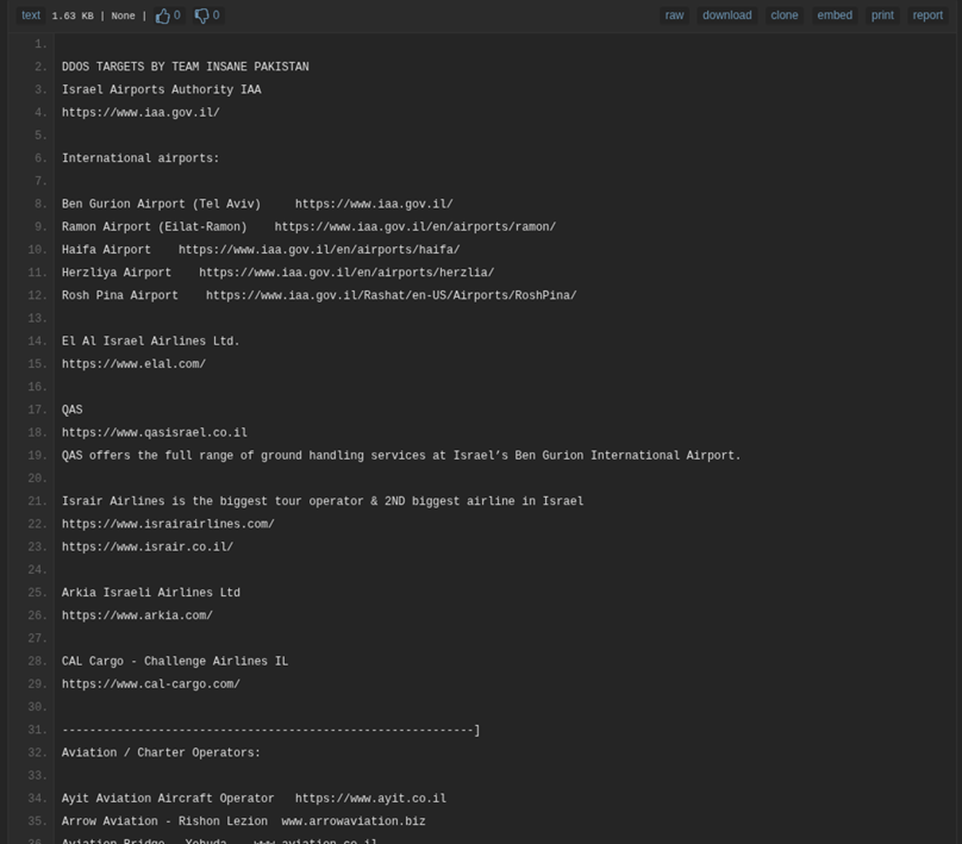Click the 'International airports:' text line
The image size is (962, 844).
[x=140, y=158]
